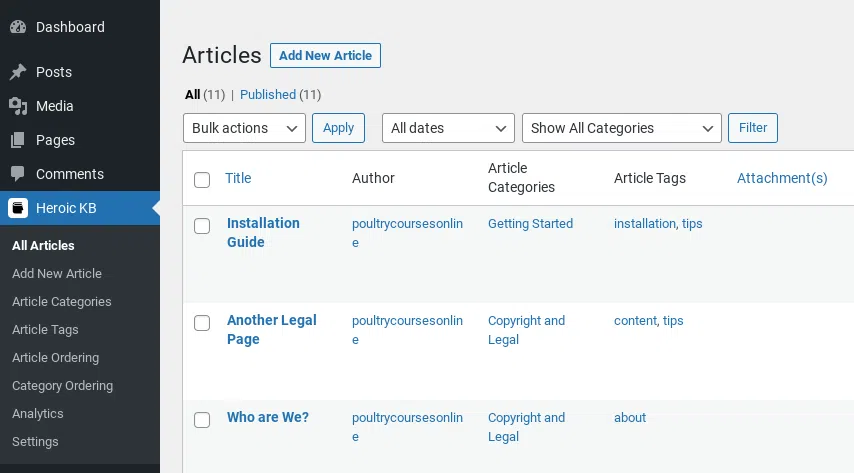Screen dimensions: 854x473
Task: Click the Comments speech bubble icon
Action: tap(18, 174)
